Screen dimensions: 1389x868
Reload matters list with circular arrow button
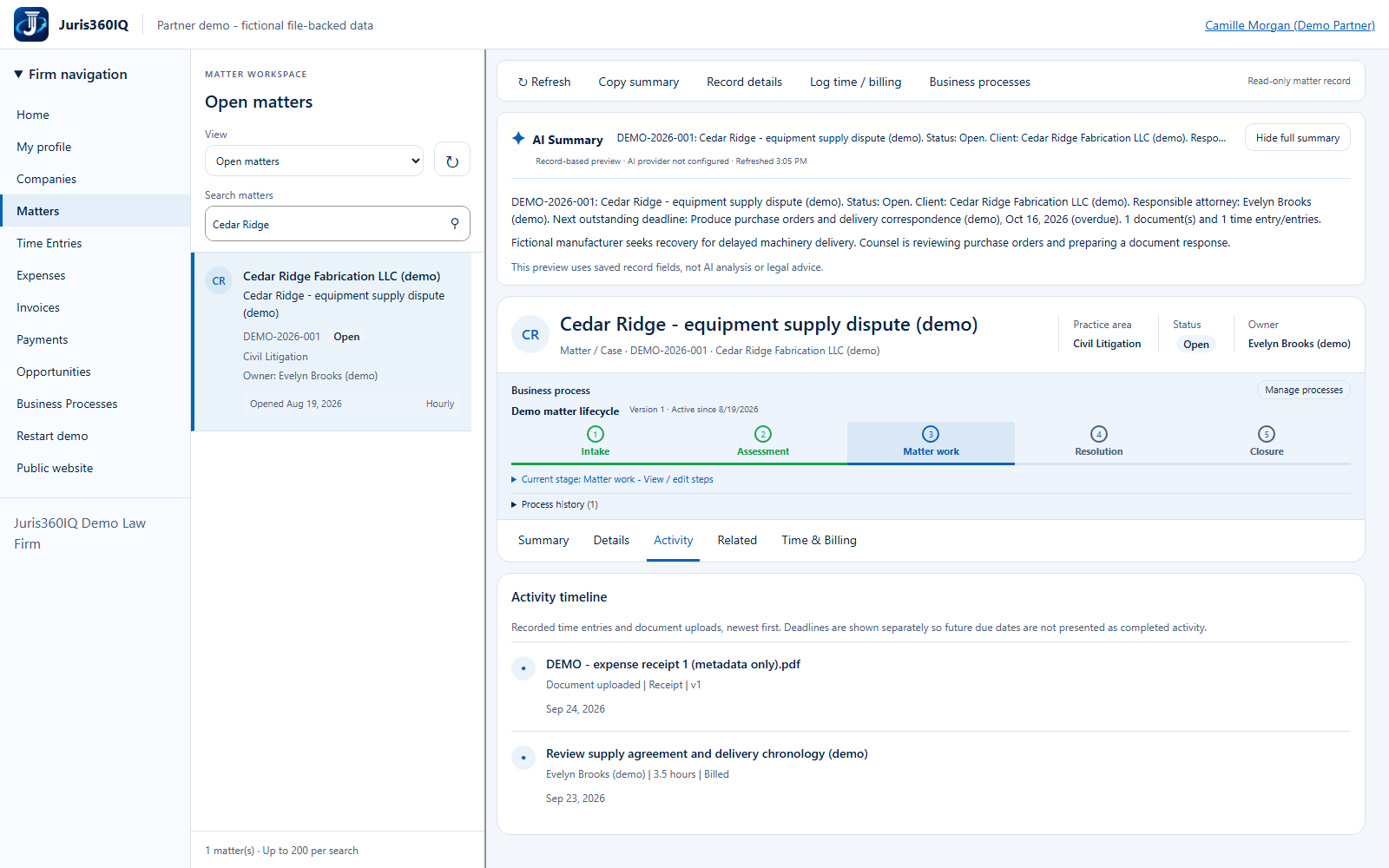(x=452, y=161)
